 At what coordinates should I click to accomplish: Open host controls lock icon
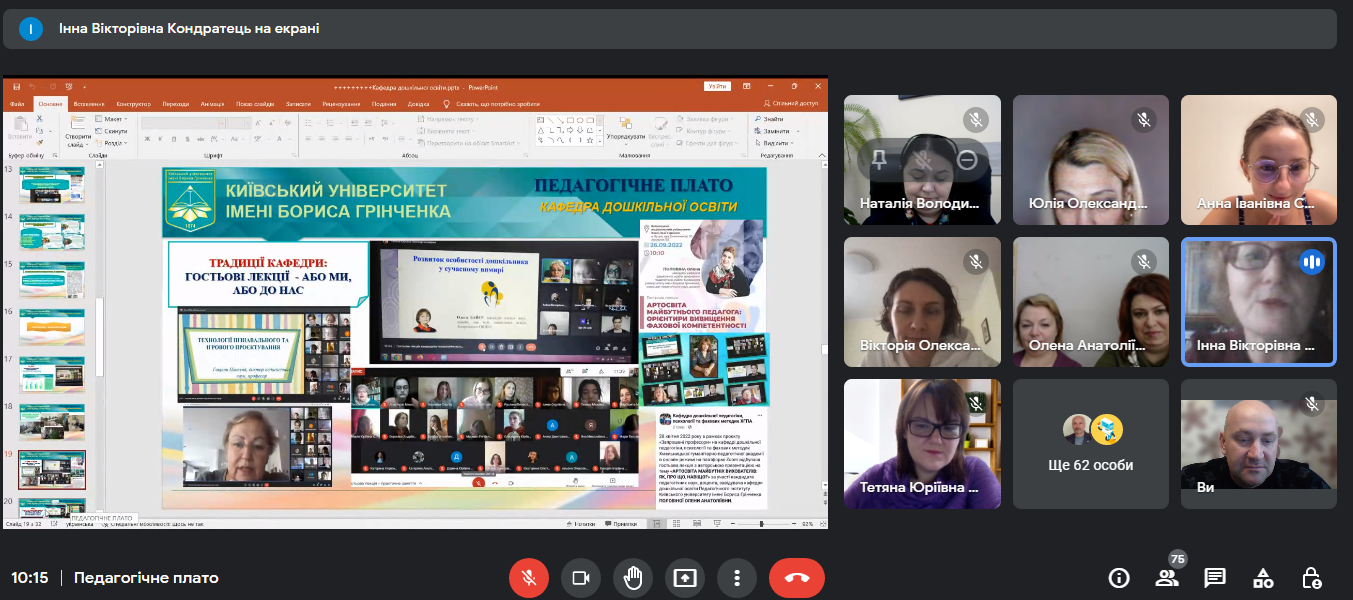click(x=1311, y=578)
